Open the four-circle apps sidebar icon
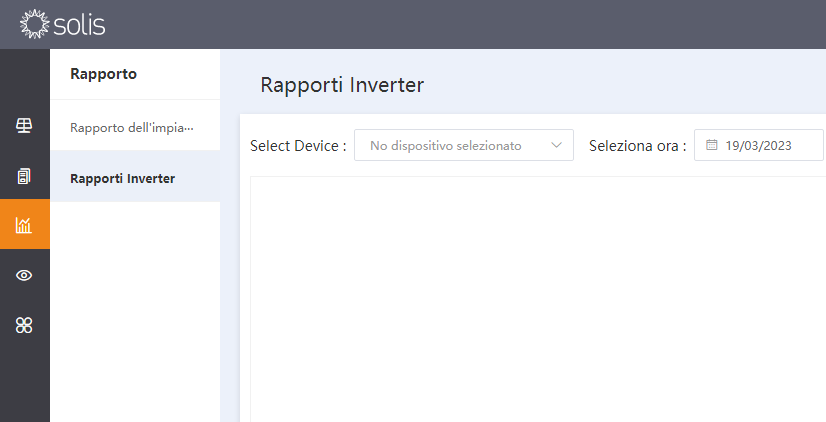This screenshot has width=826, height=422. [x=24, y=325]
